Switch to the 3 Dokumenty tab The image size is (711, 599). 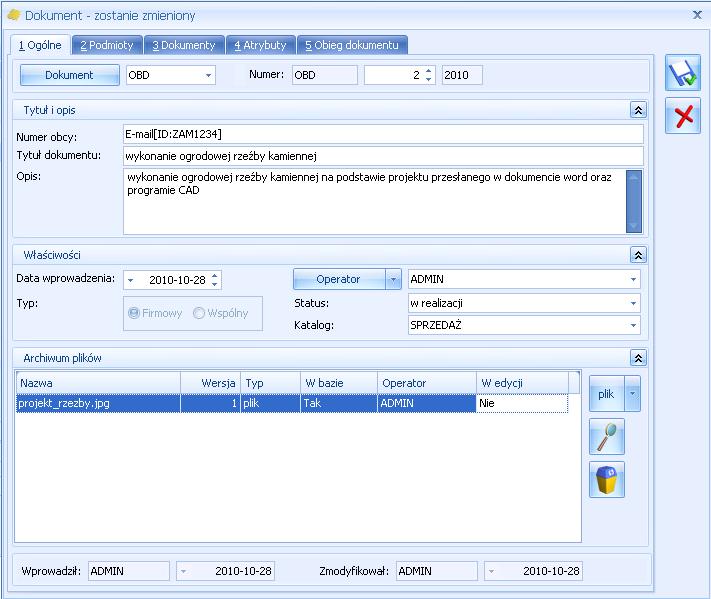(184, 45)
